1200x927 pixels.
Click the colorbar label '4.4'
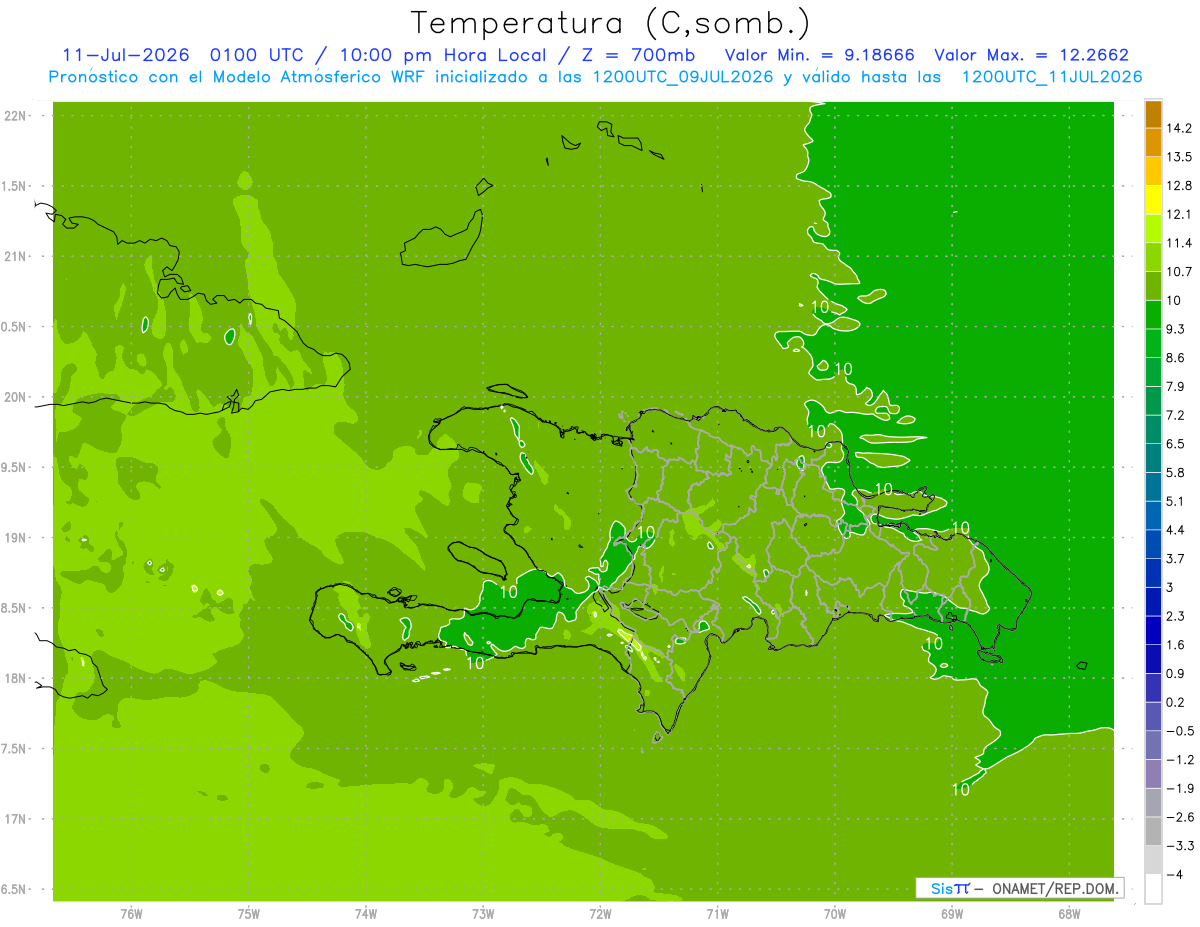point(1175,530)
